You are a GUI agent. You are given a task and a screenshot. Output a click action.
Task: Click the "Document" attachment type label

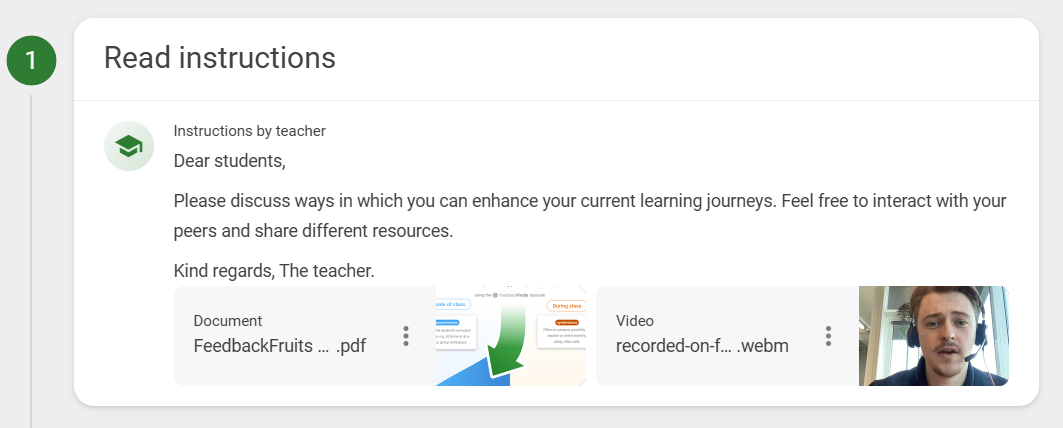228,321
